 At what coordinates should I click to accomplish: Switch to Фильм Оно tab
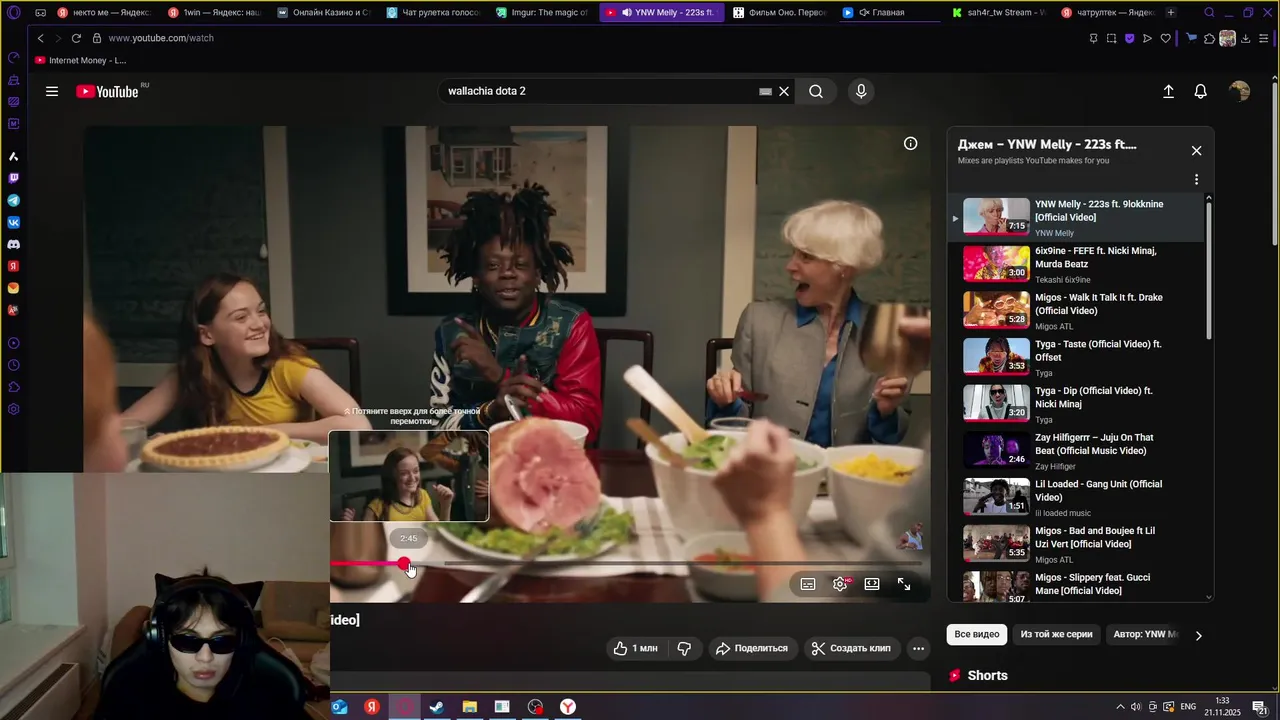(778, 13)
